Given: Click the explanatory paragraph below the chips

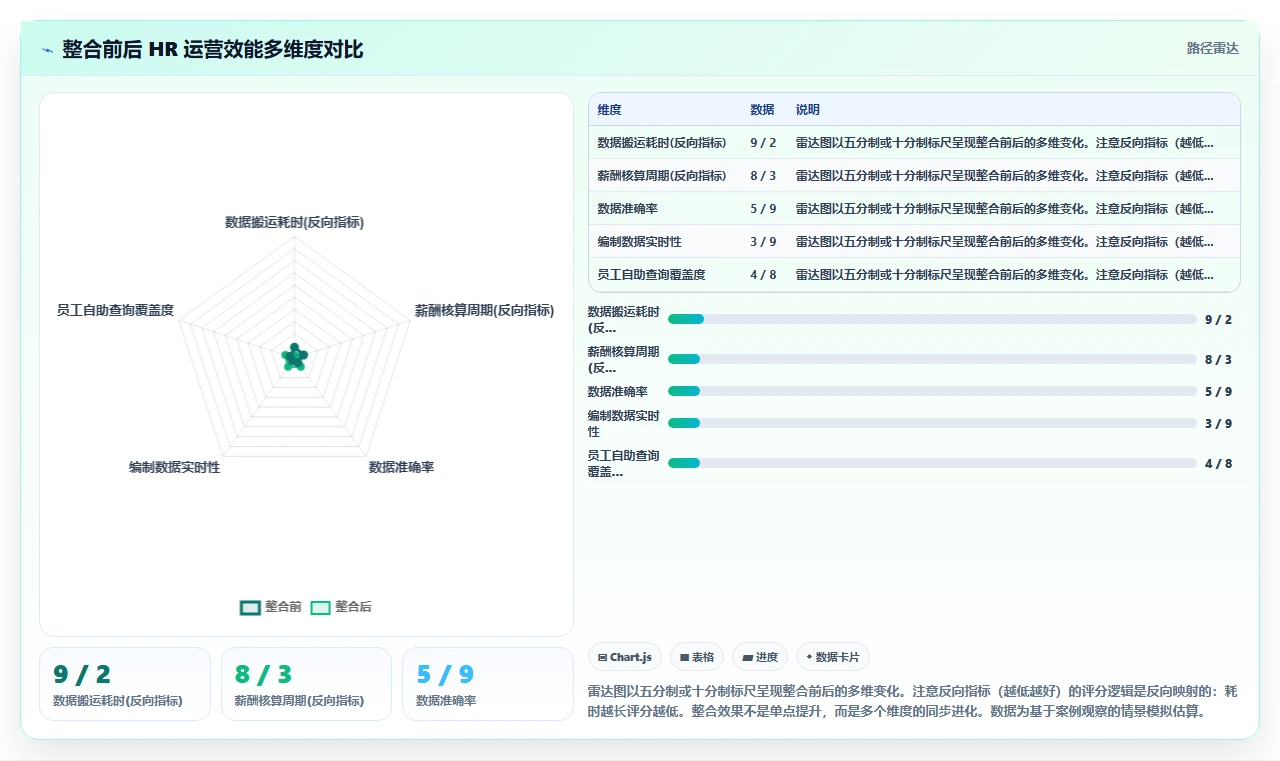Looking at the screenshot, I should click(913, 701).
